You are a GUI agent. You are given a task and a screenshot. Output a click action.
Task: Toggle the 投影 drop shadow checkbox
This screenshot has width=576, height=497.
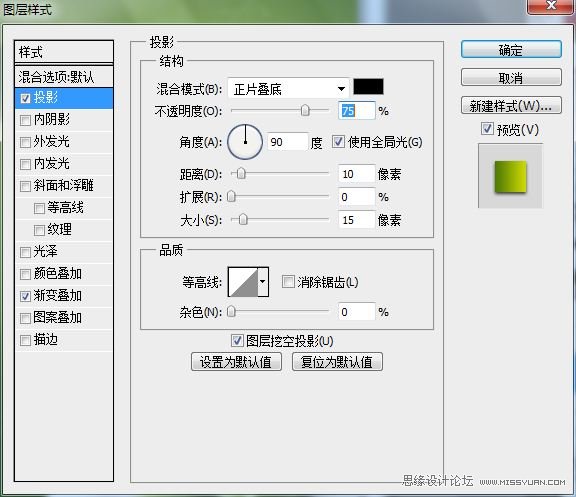[x=25, y=98]
